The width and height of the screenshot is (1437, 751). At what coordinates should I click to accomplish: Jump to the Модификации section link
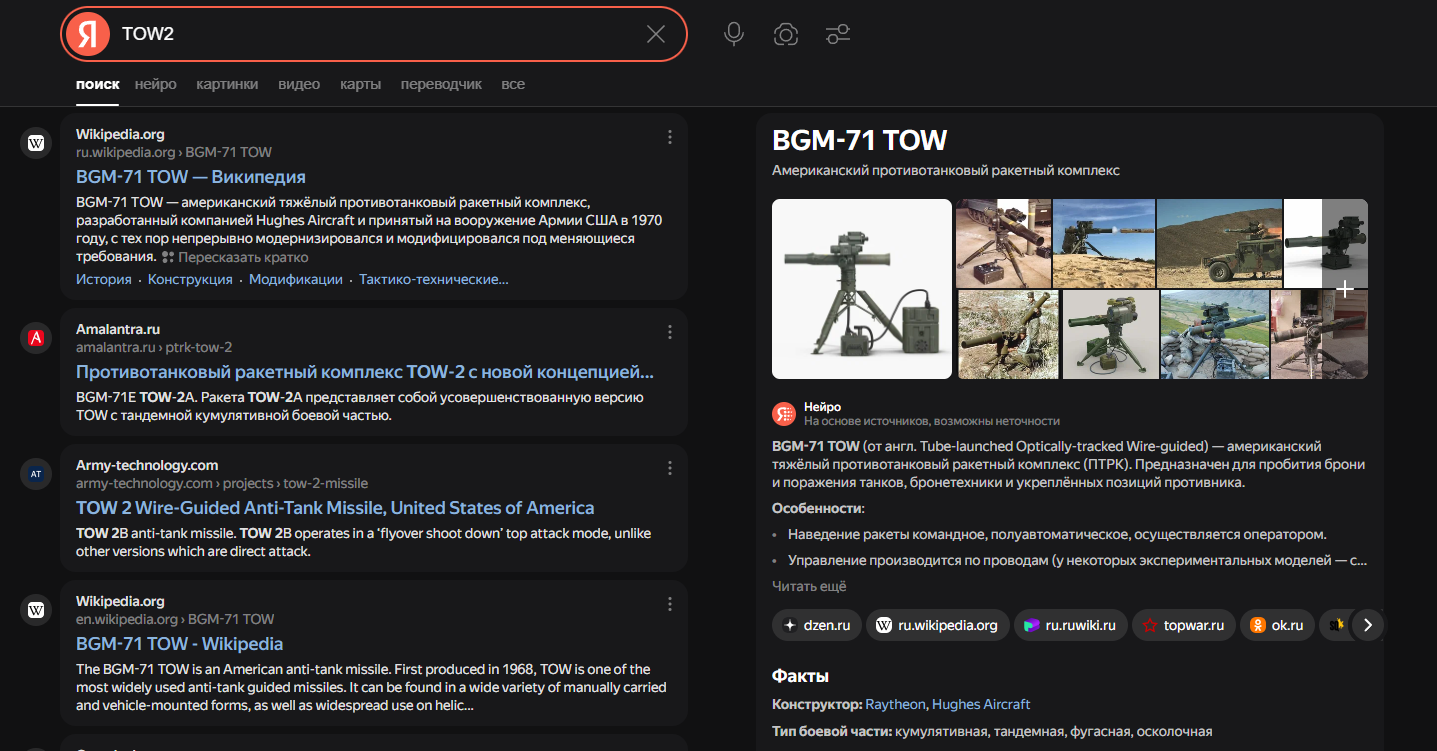296,279
